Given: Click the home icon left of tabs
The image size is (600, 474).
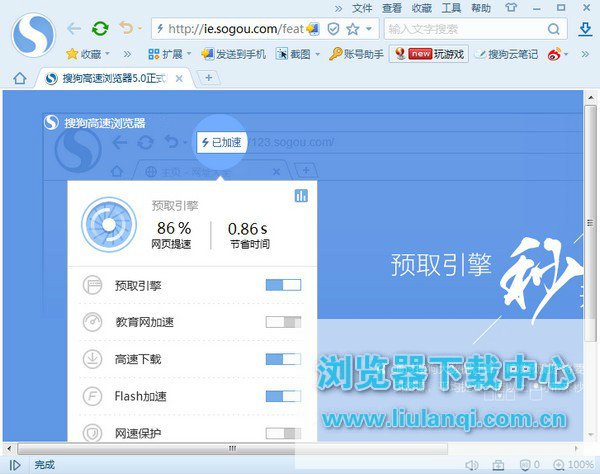Looking at the screenshot, I should [20, 78].
